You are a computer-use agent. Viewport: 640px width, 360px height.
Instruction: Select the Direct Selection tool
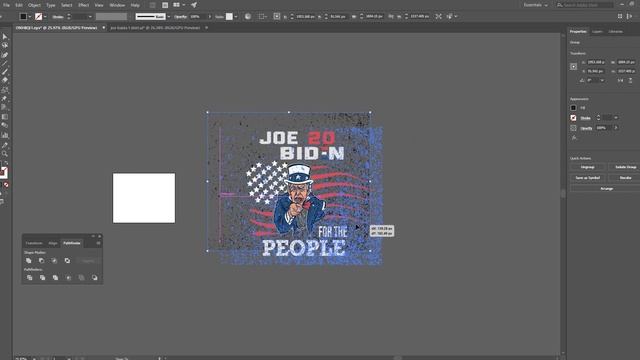click(x=5, y=45)
